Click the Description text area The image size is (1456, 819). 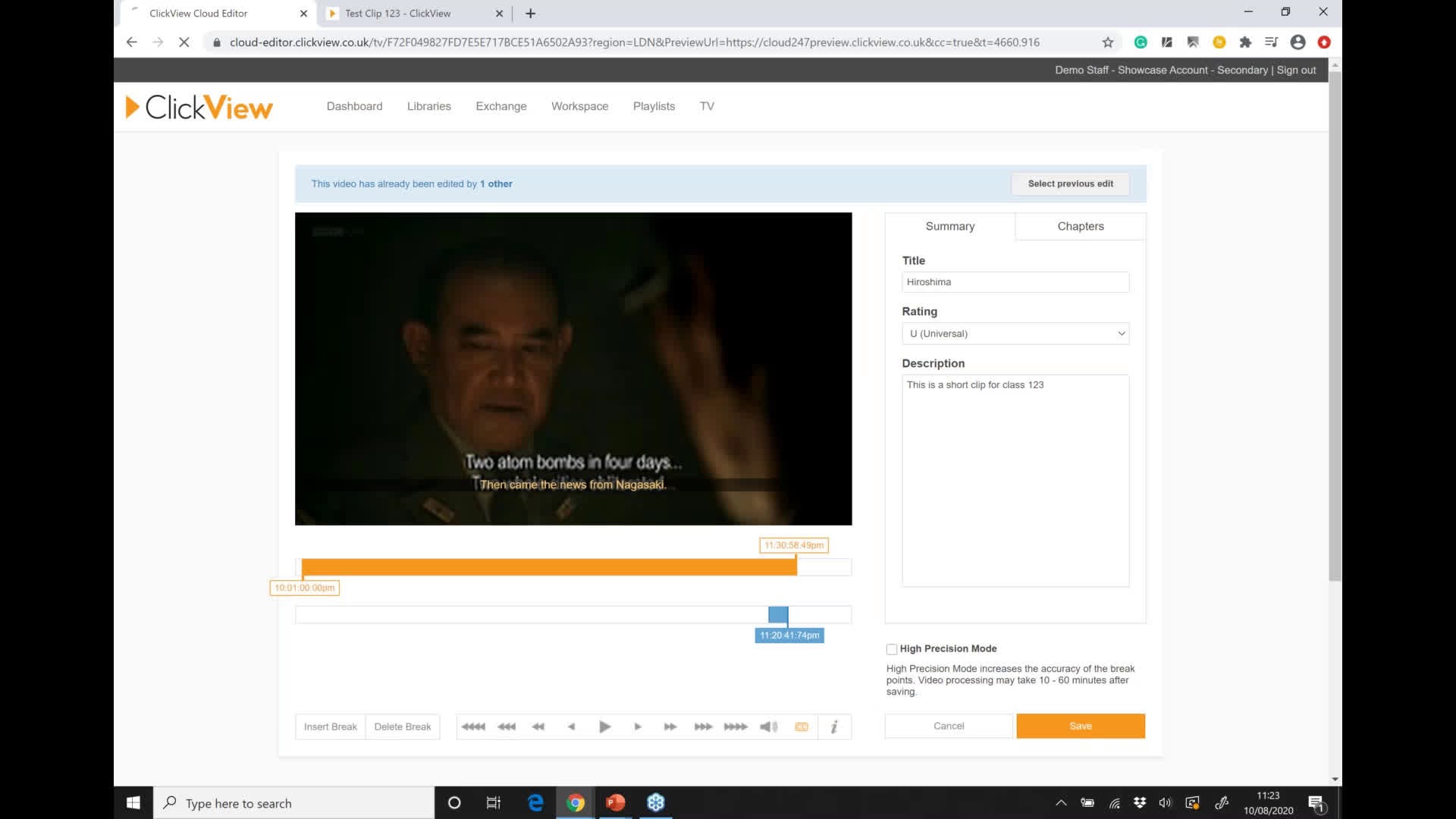(1015, 481)
